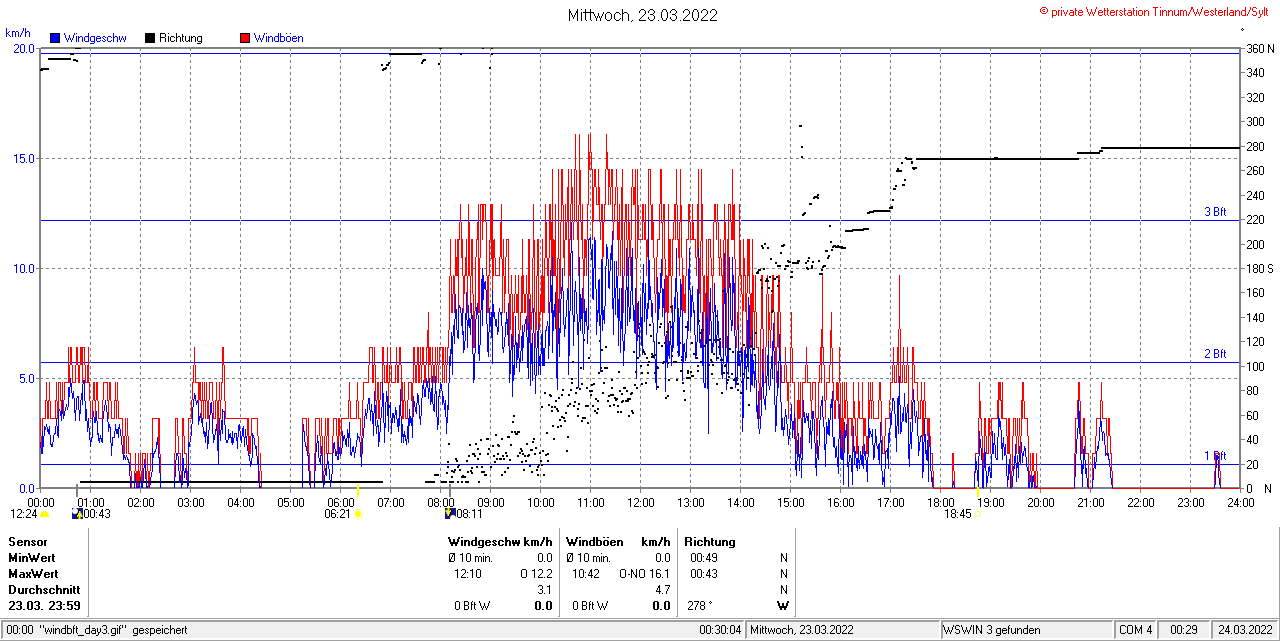Click the sunset marker icon beside 18:45
The height and width of the screenshot is (641, 1280).
click(979, 514)
